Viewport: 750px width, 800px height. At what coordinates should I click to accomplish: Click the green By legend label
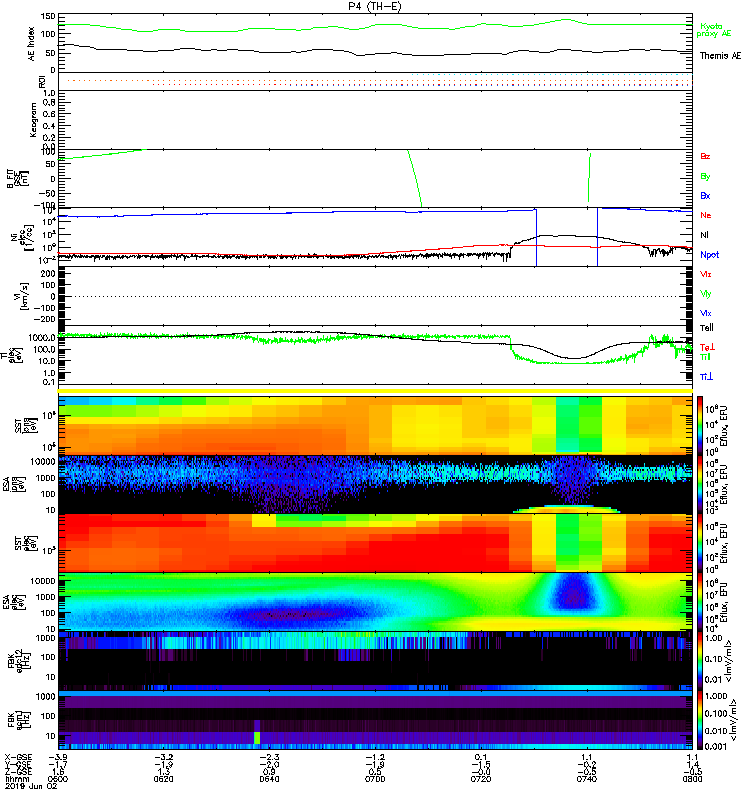(705, 177)
